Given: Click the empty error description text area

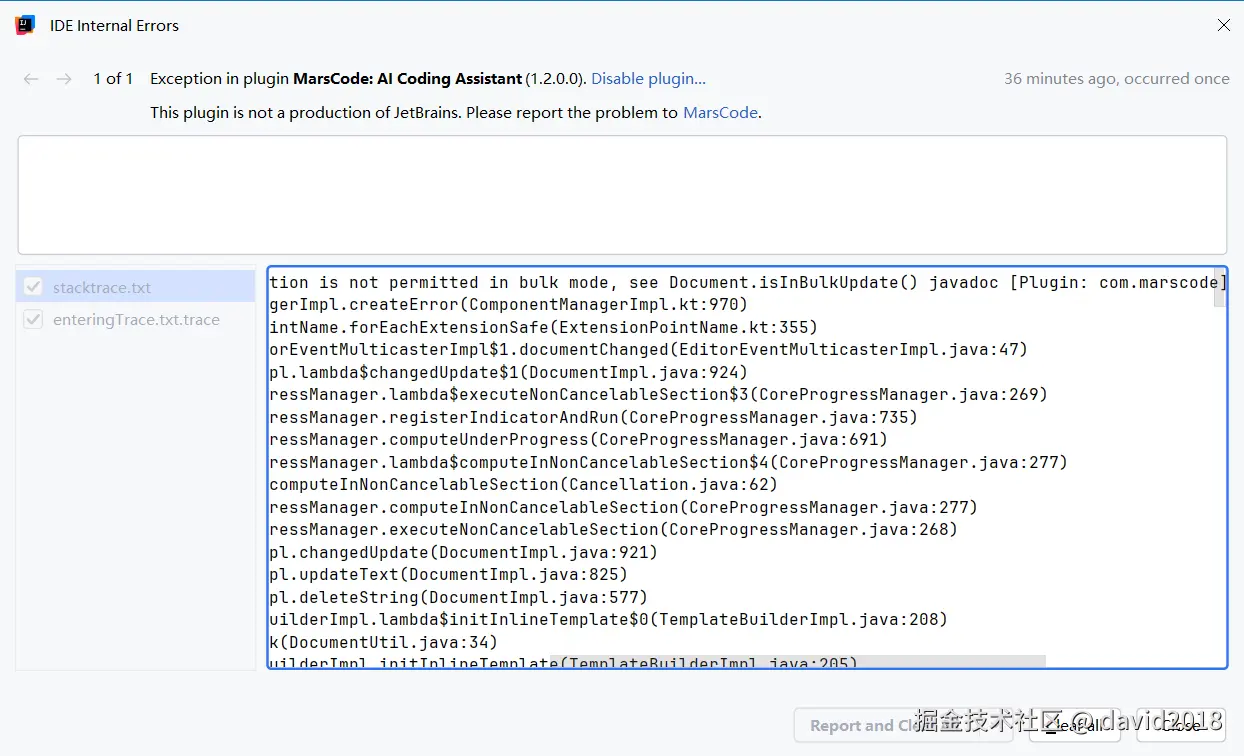Looking at the screenshot, I should [x=622, y=195].
